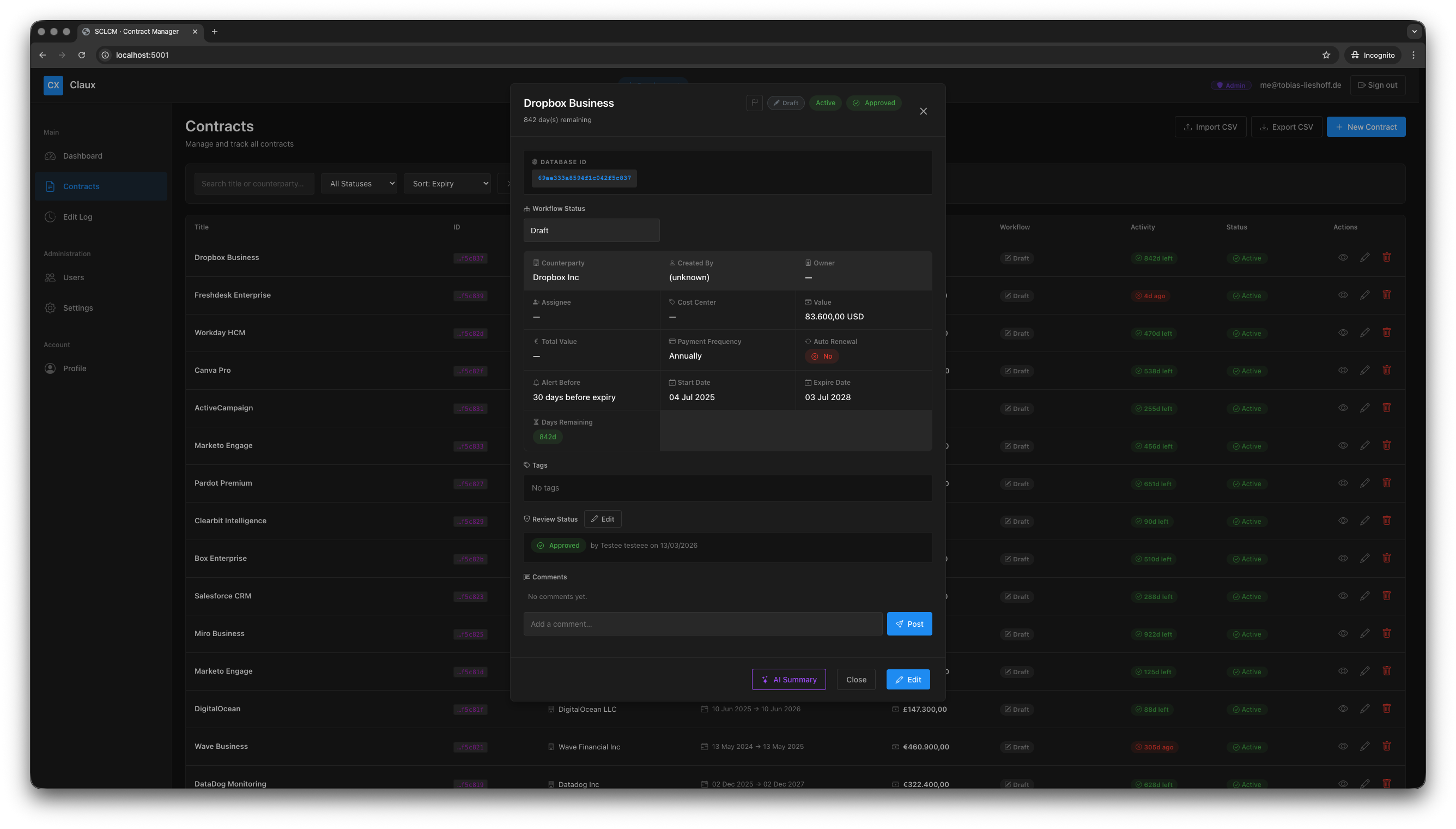
Task: Delete the Freshdesk Enterprise contract via trash icon
Action: 1387,295
